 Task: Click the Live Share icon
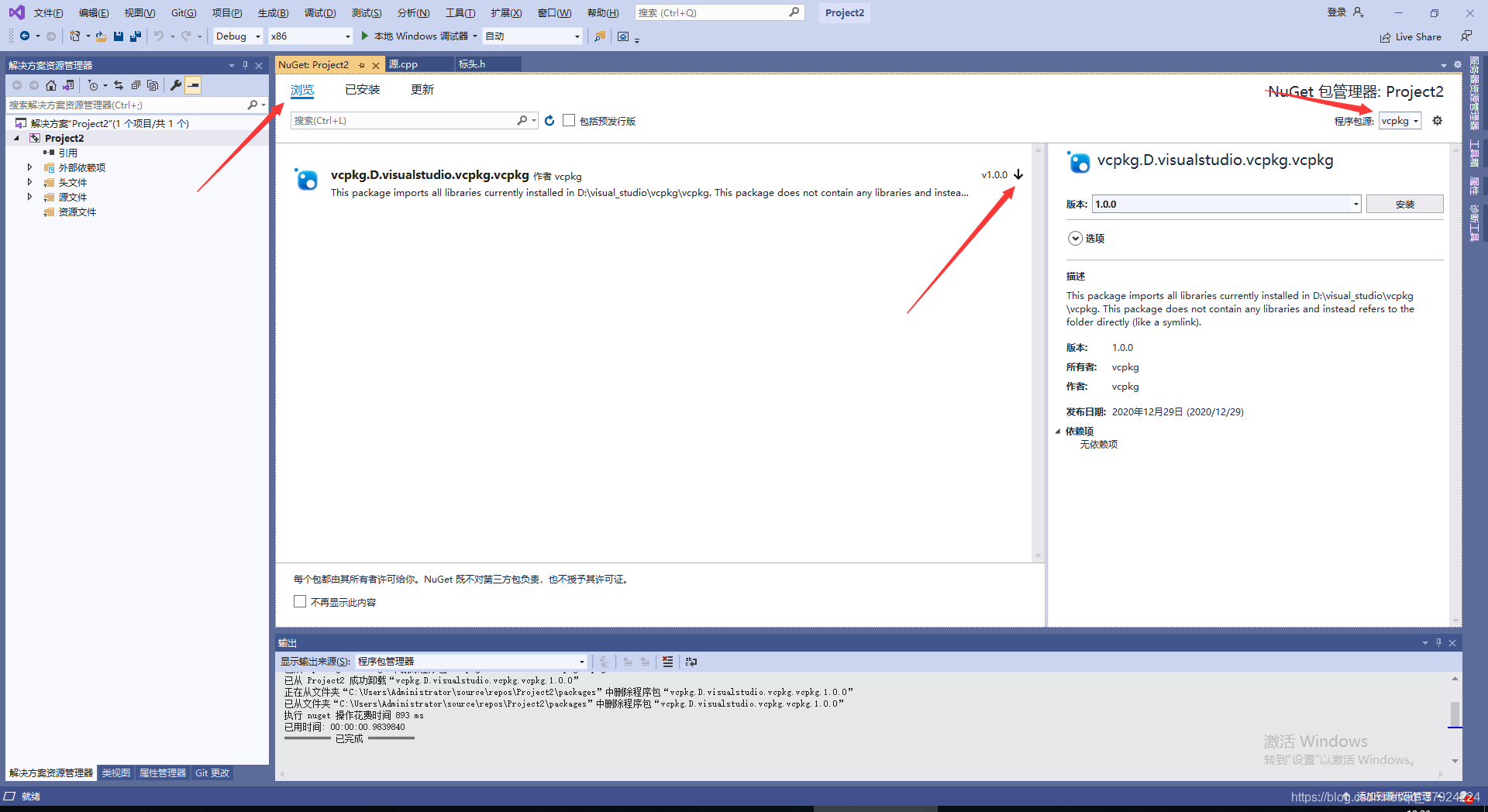(x=1385, y=37)
